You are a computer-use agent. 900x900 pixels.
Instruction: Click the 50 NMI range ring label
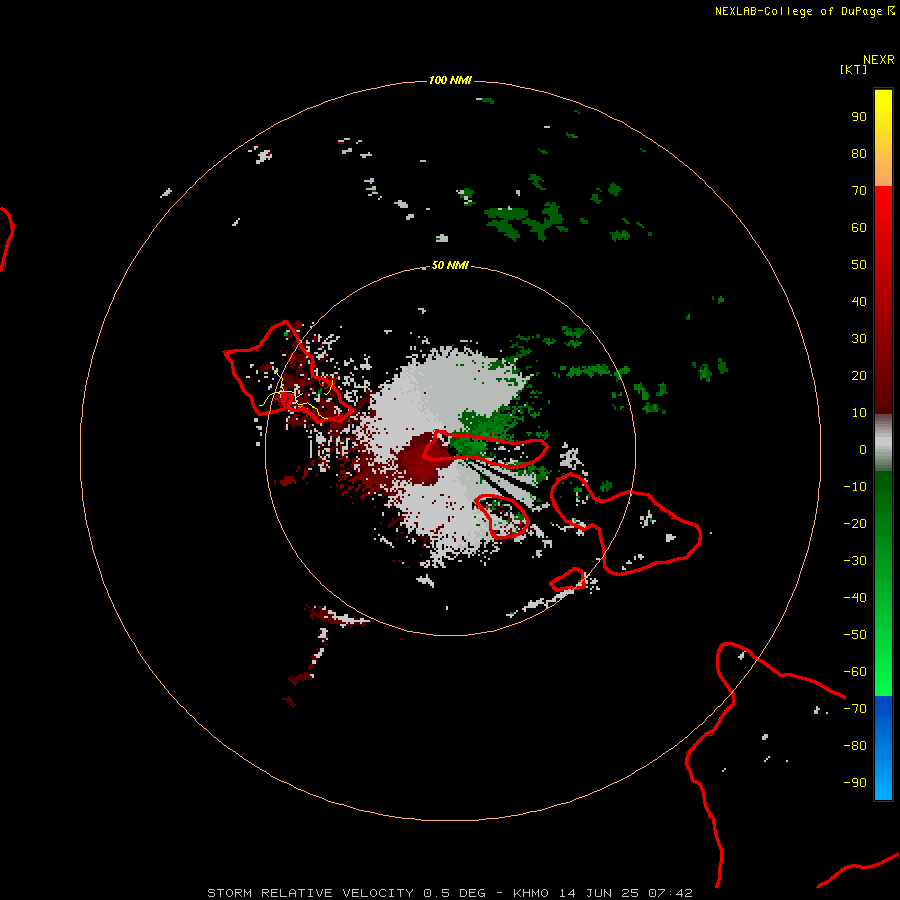tap(449, 265)
